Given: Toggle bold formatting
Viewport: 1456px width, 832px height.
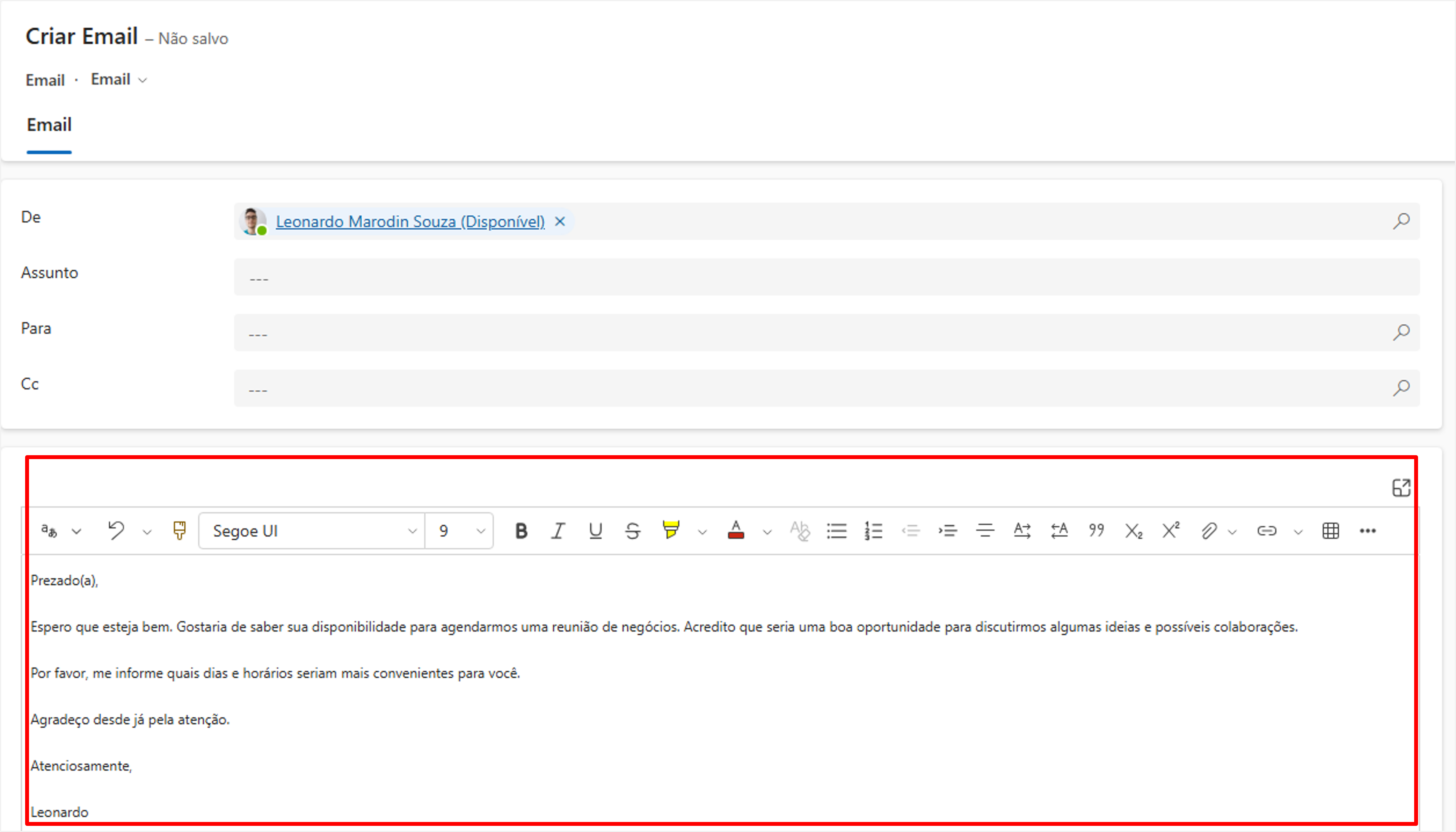Looking at the screenshot, I should 521,531.
